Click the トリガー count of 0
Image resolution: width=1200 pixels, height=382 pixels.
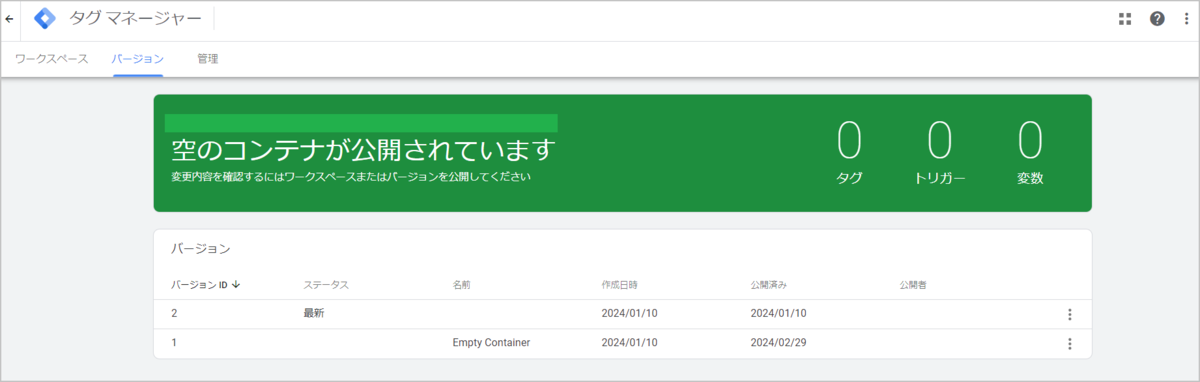[x=940, y=141]
